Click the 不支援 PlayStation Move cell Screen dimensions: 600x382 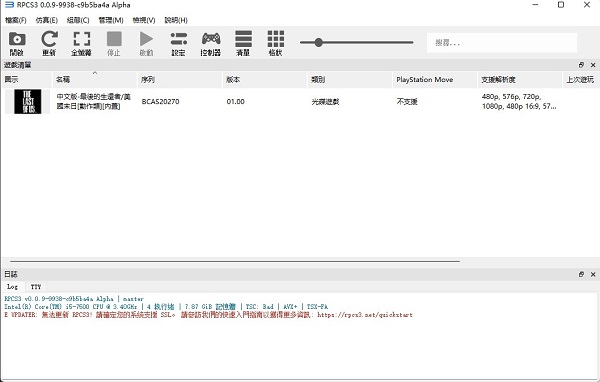coord(407,101)
